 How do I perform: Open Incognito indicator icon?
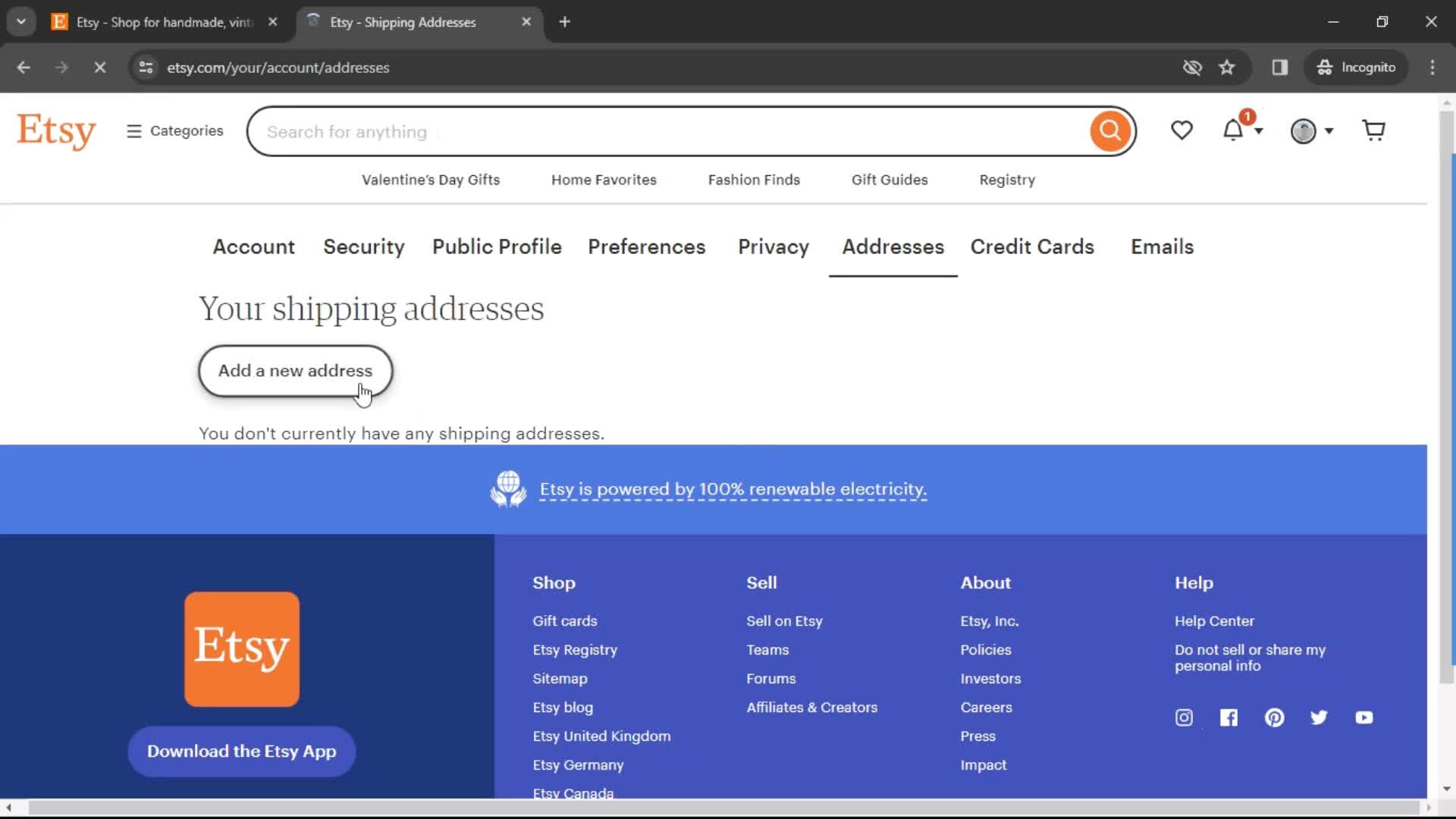coord(1323,67)
